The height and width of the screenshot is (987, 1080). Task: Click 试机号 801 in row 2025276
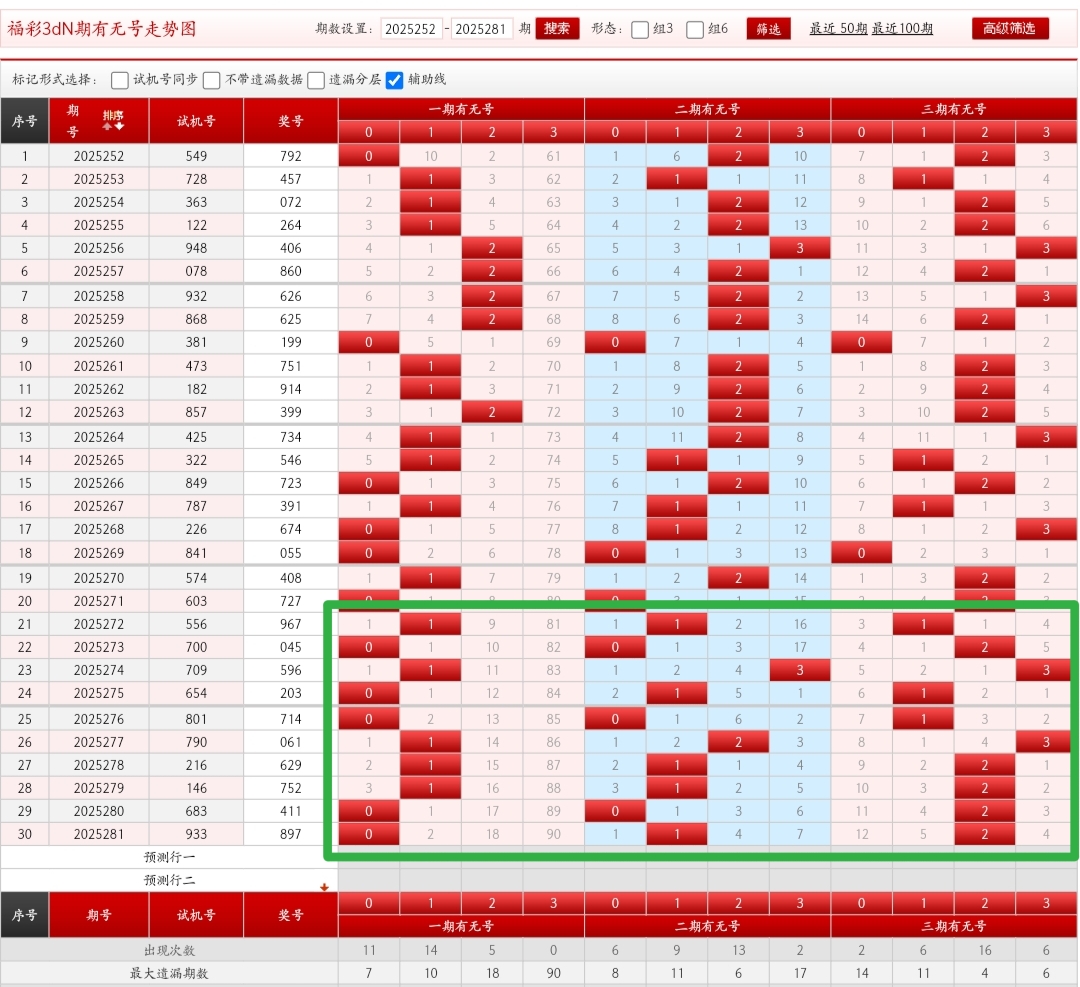(x=196, y=719)
